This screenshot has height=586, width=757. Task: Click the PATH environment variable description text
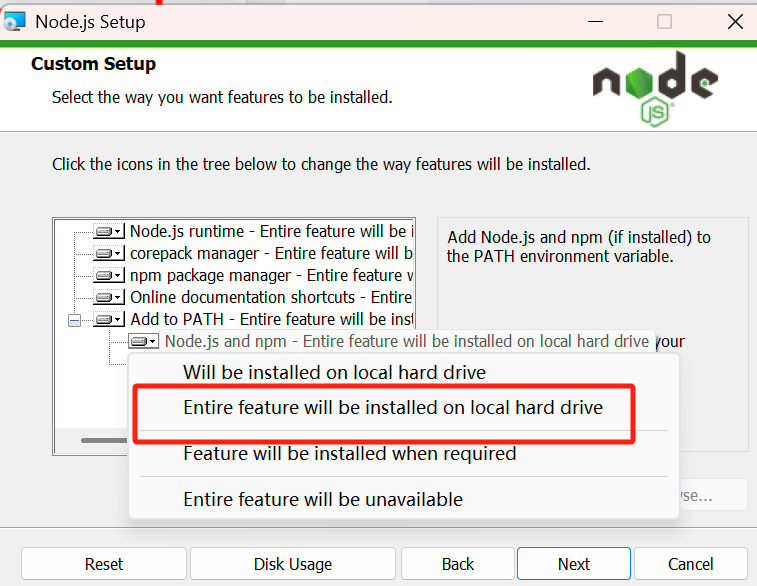pos(579,247)
